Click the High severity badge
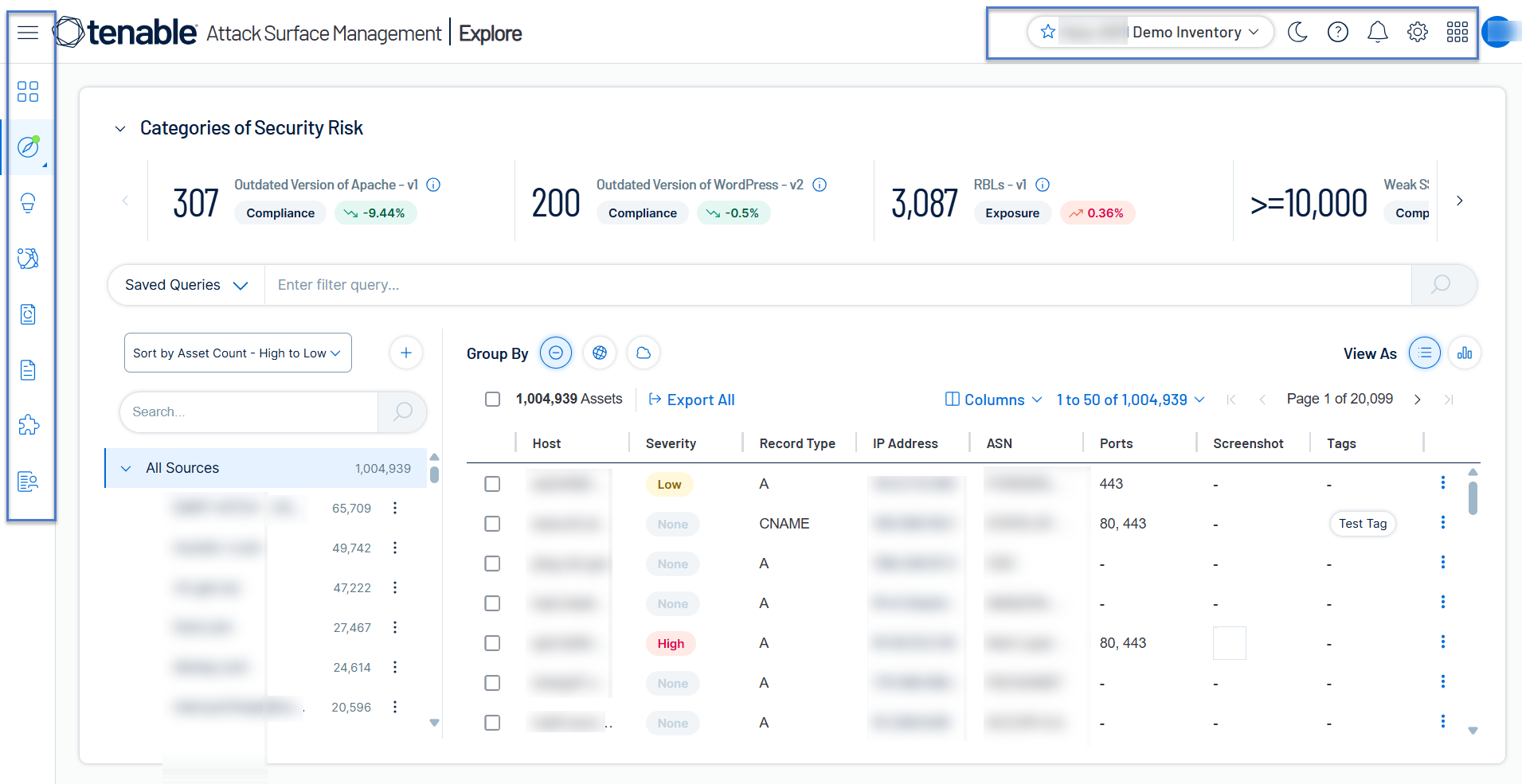This screenshot has height=784, width=1522. point(671,643)
